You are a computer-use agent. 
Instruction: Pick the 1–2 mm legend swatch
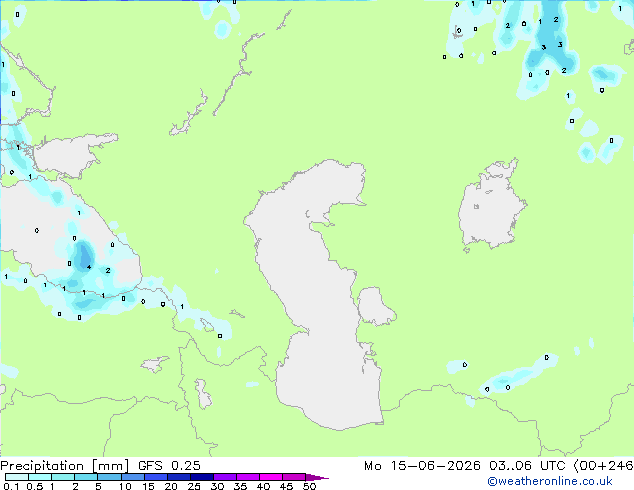pos(63,477)
